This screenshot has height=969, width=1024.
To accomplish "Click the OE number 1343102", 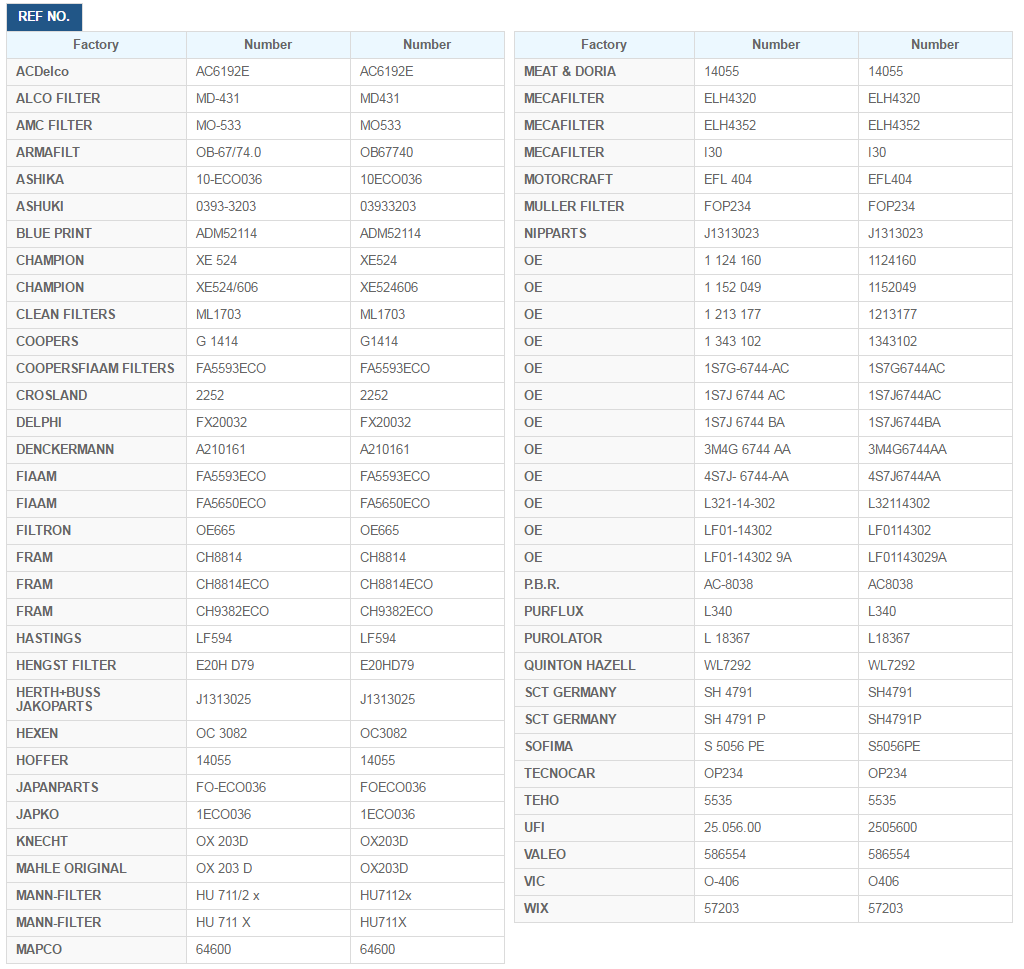I will tap(893, 342).
